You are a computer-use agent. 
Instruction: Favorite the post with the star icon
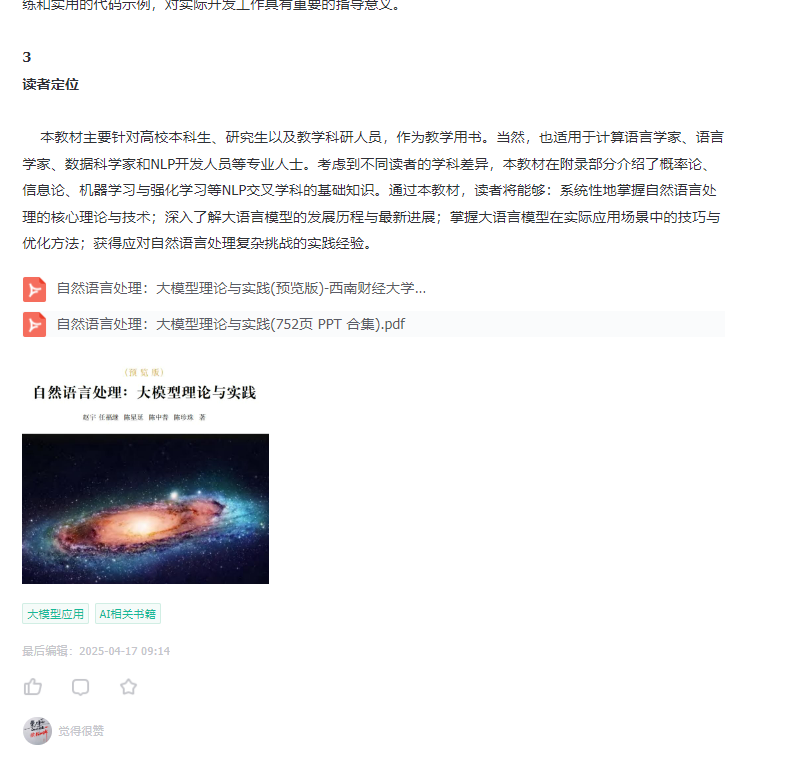click(129, 687)
